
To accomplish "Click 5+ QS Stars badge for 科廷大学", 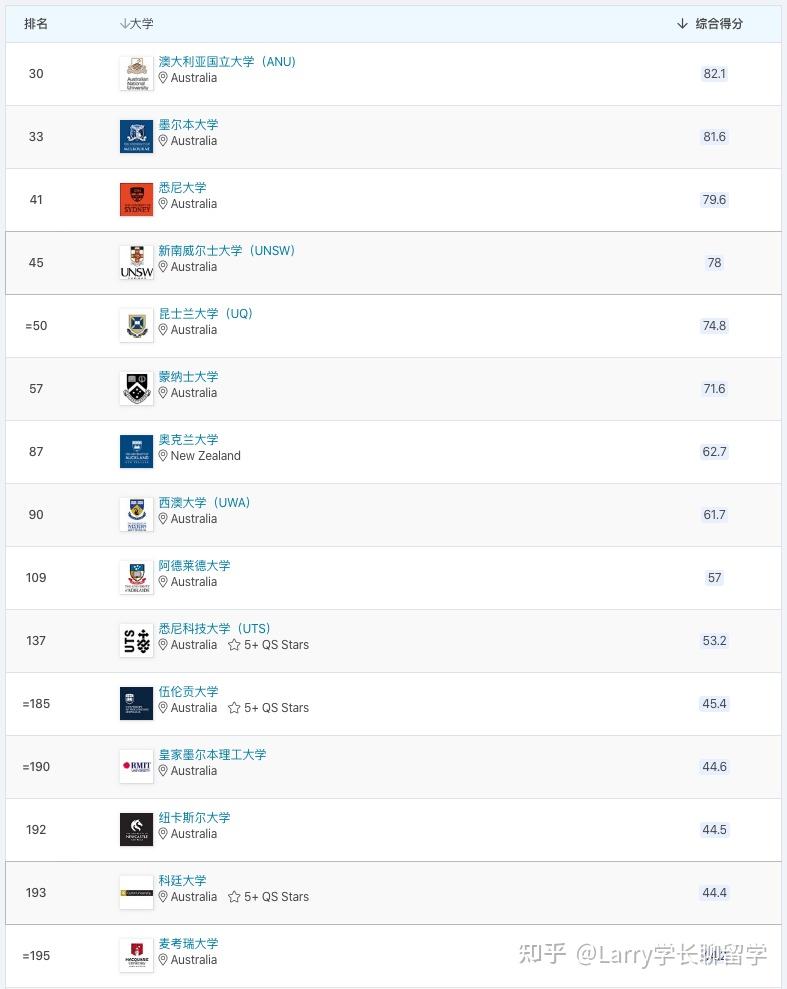I will tap(268, 897).
